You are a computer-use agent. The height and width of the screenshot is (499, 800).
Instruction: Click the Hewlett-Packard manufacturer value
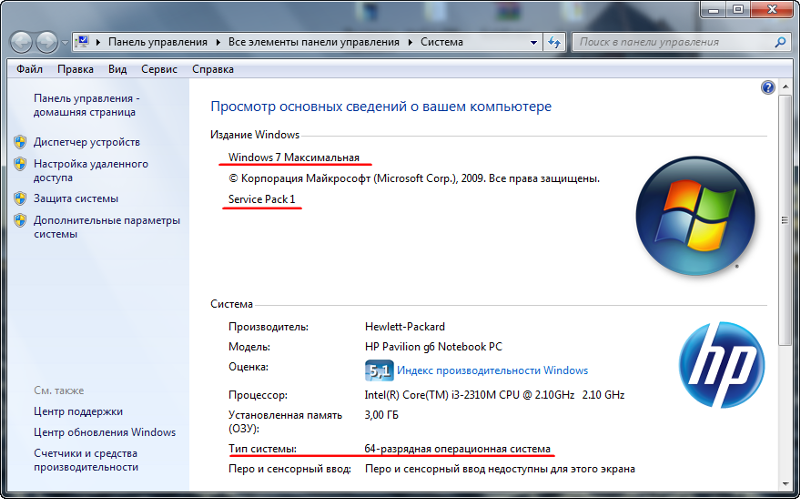405,327
